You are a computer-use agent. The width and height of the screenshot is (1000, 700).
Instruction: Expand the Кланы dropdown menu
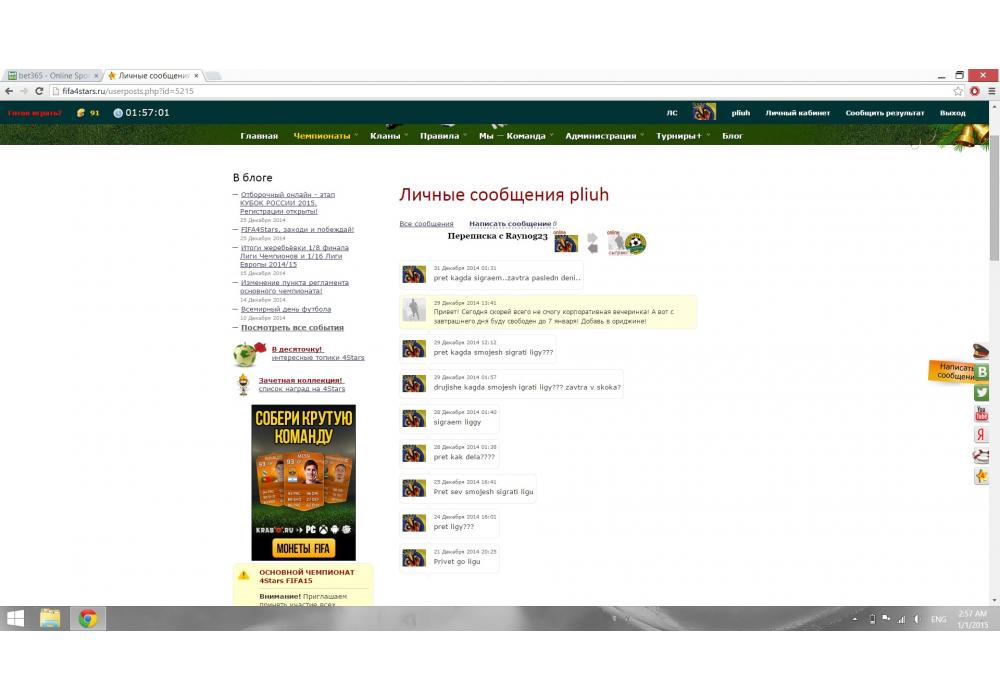coord(385,136)
